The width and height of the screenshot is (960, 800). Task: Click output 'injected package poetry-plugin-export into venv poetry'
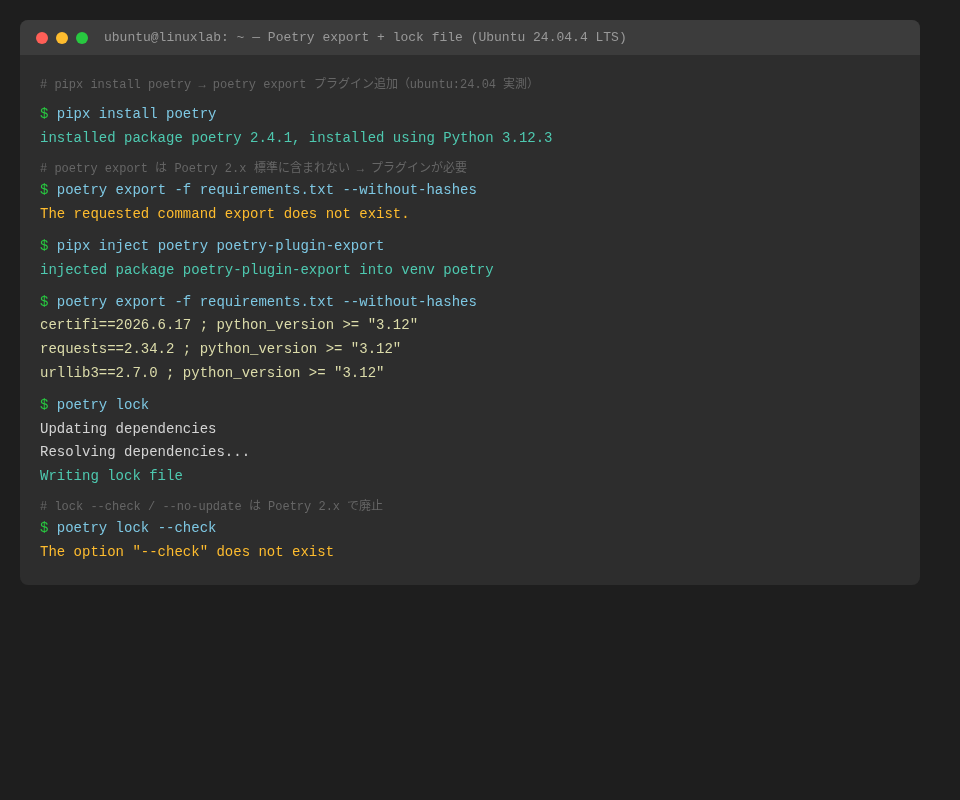tap(266, 270)
